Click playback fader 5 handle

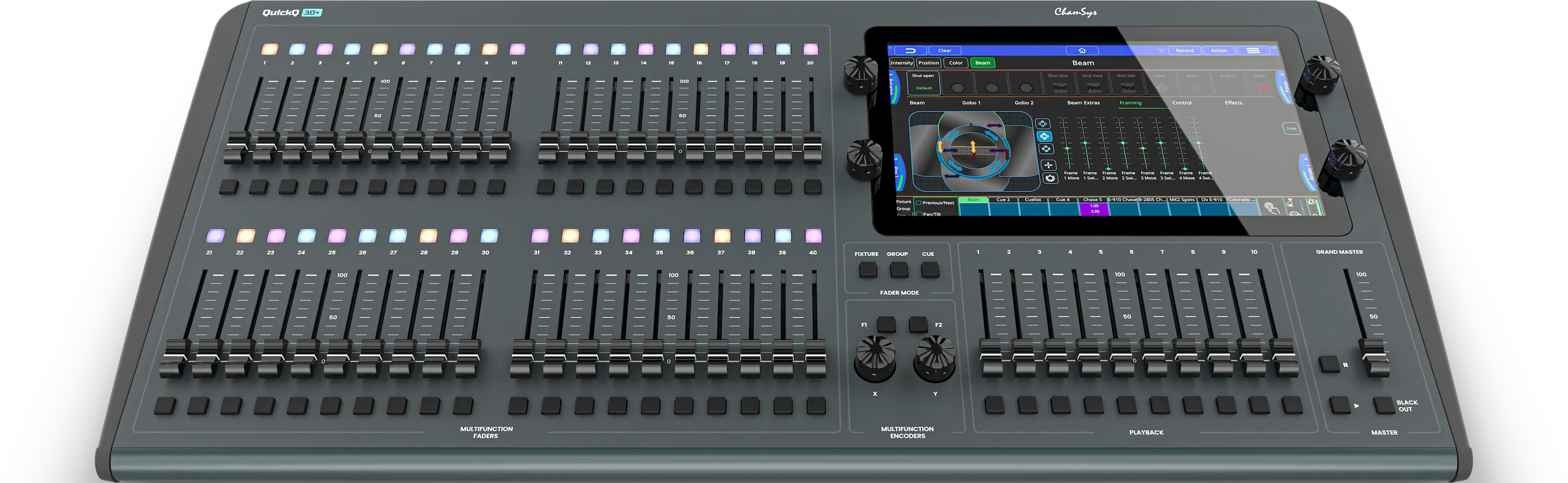point(1121,359)
